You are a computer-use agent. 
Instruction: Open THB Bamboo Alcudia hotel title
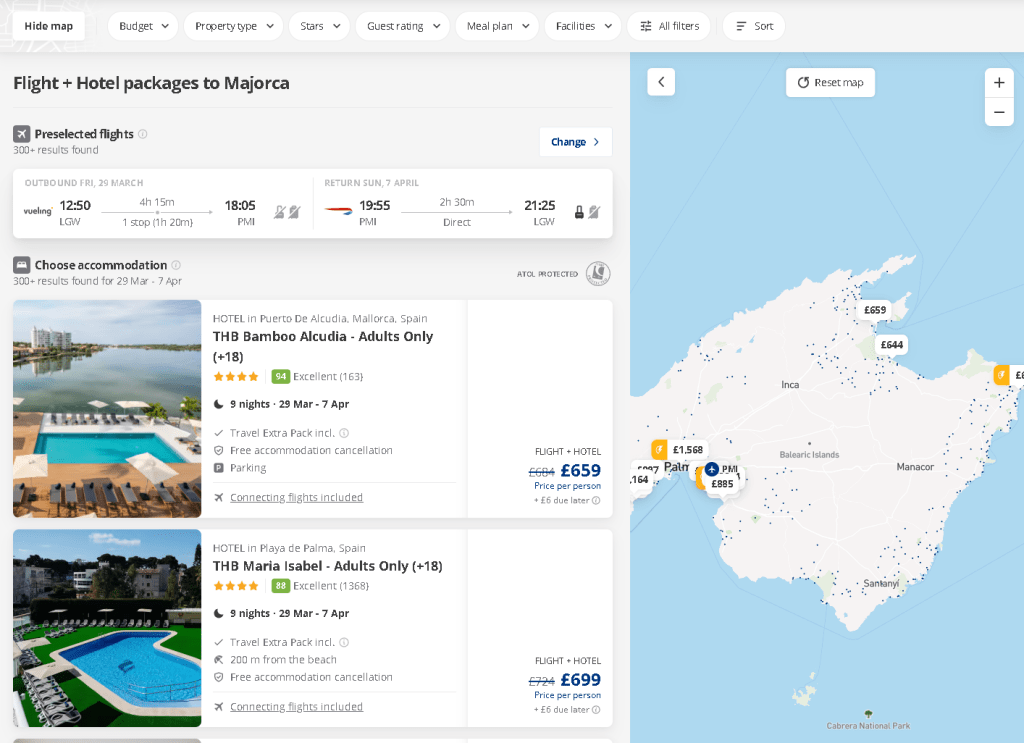[323, 346]
